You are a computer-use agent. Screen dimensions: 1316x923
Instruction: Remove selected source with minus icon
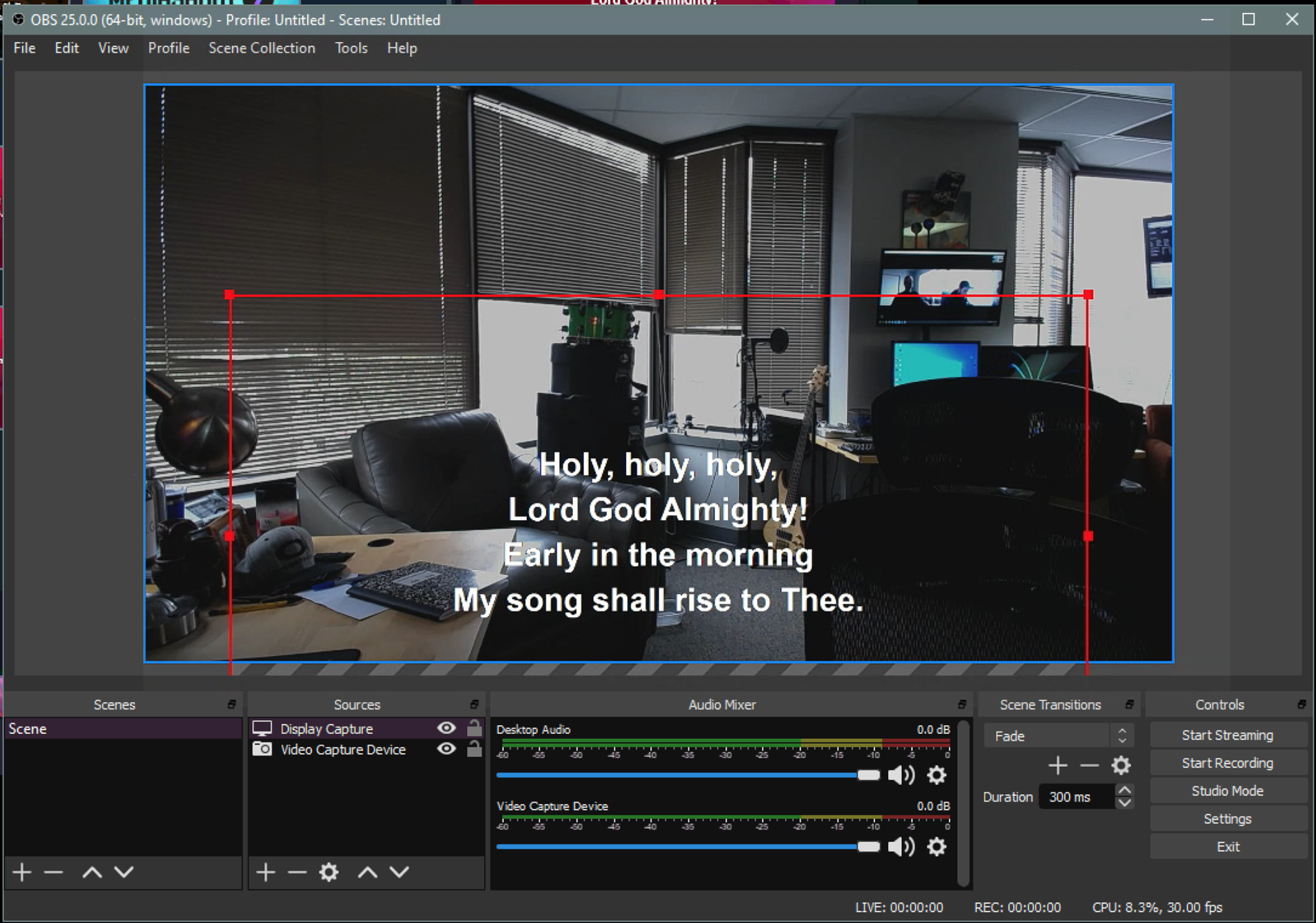point(297,872)
